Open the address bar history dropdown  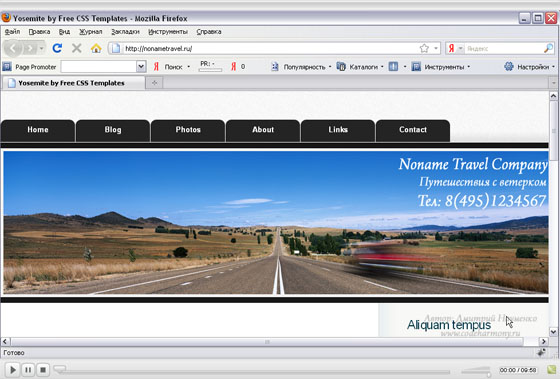click(436, 48)
